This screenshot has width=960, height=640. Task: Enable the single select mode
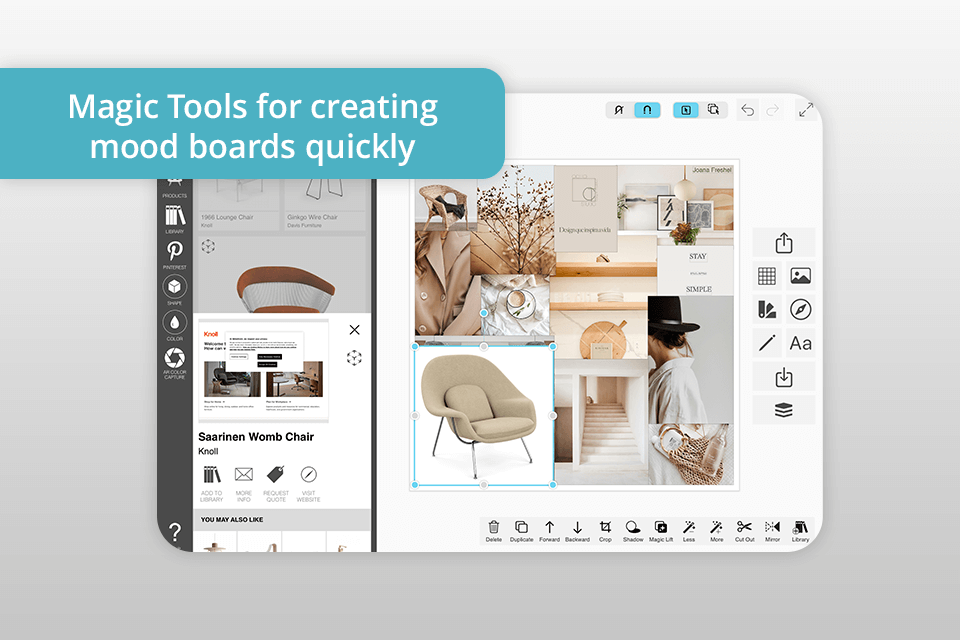click(x=686, y=110)
